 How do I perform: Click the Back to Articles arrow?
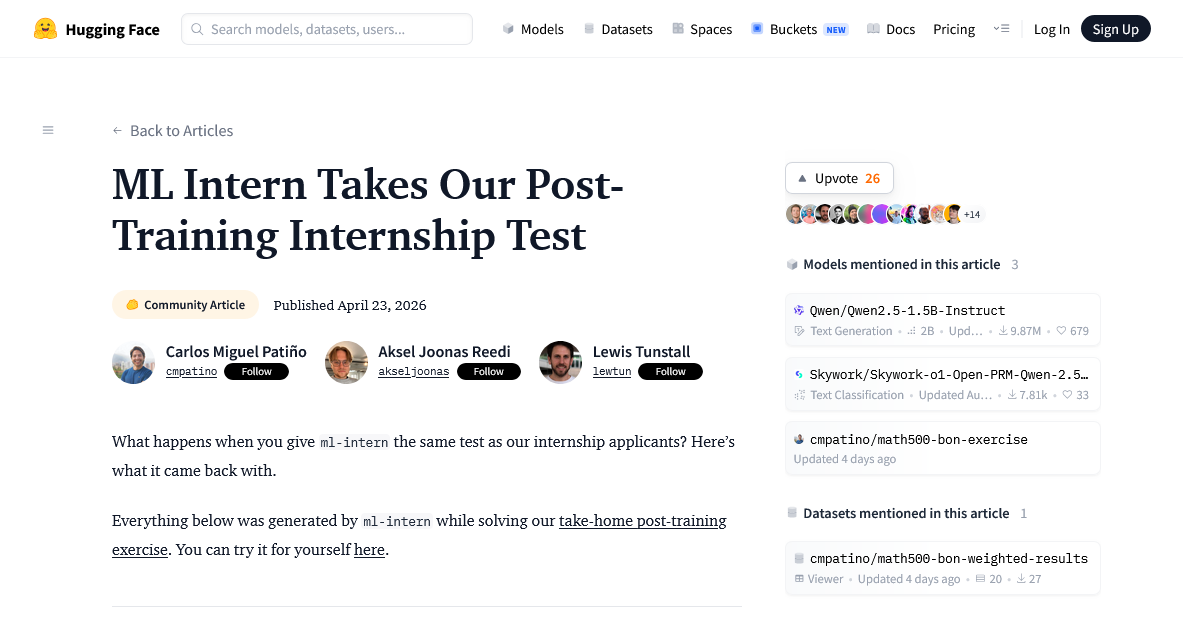pyautogui.click(x=117, y=131)
